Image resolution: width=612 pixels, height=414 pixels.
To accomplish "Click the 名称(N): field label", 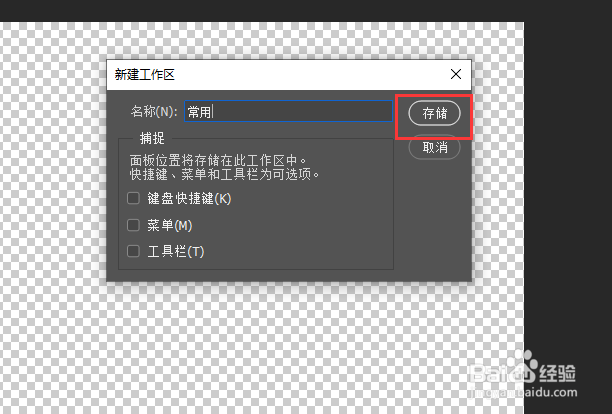I will (154, 112).
